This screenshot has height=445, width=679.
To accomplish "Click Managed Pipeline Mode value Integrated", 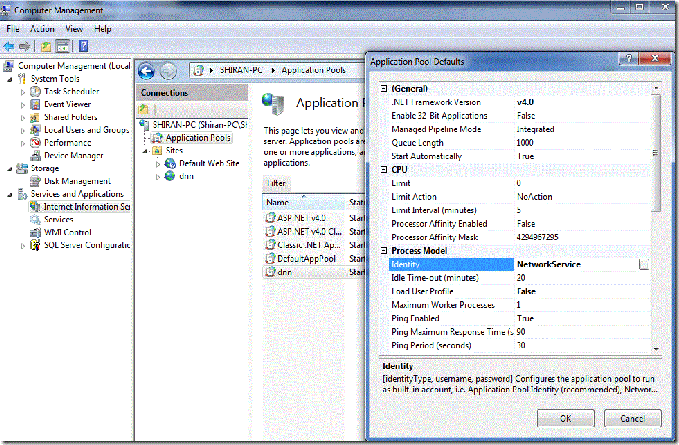I will pyautogui.click(x=535, y=129).
